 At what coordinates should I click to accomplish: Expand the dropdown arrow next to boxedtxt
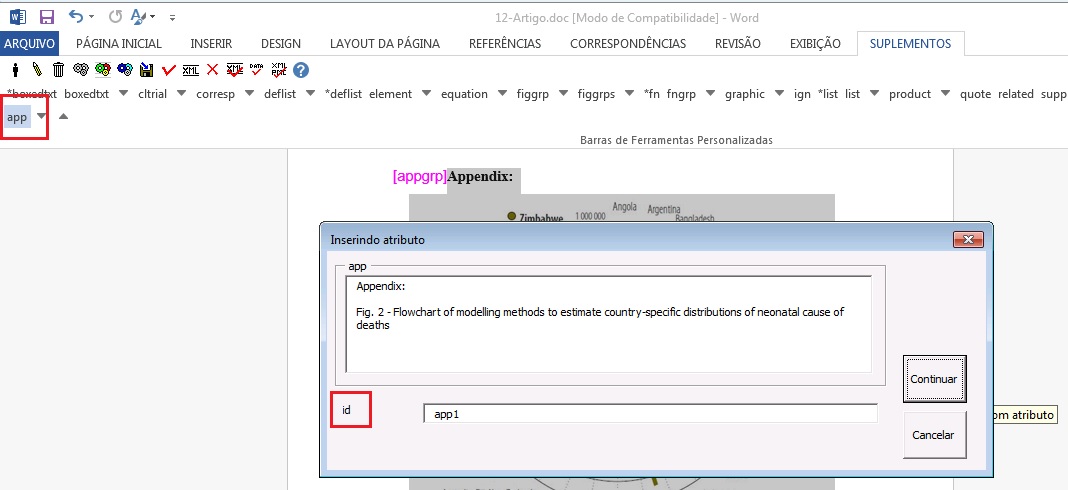coord(124,94)
